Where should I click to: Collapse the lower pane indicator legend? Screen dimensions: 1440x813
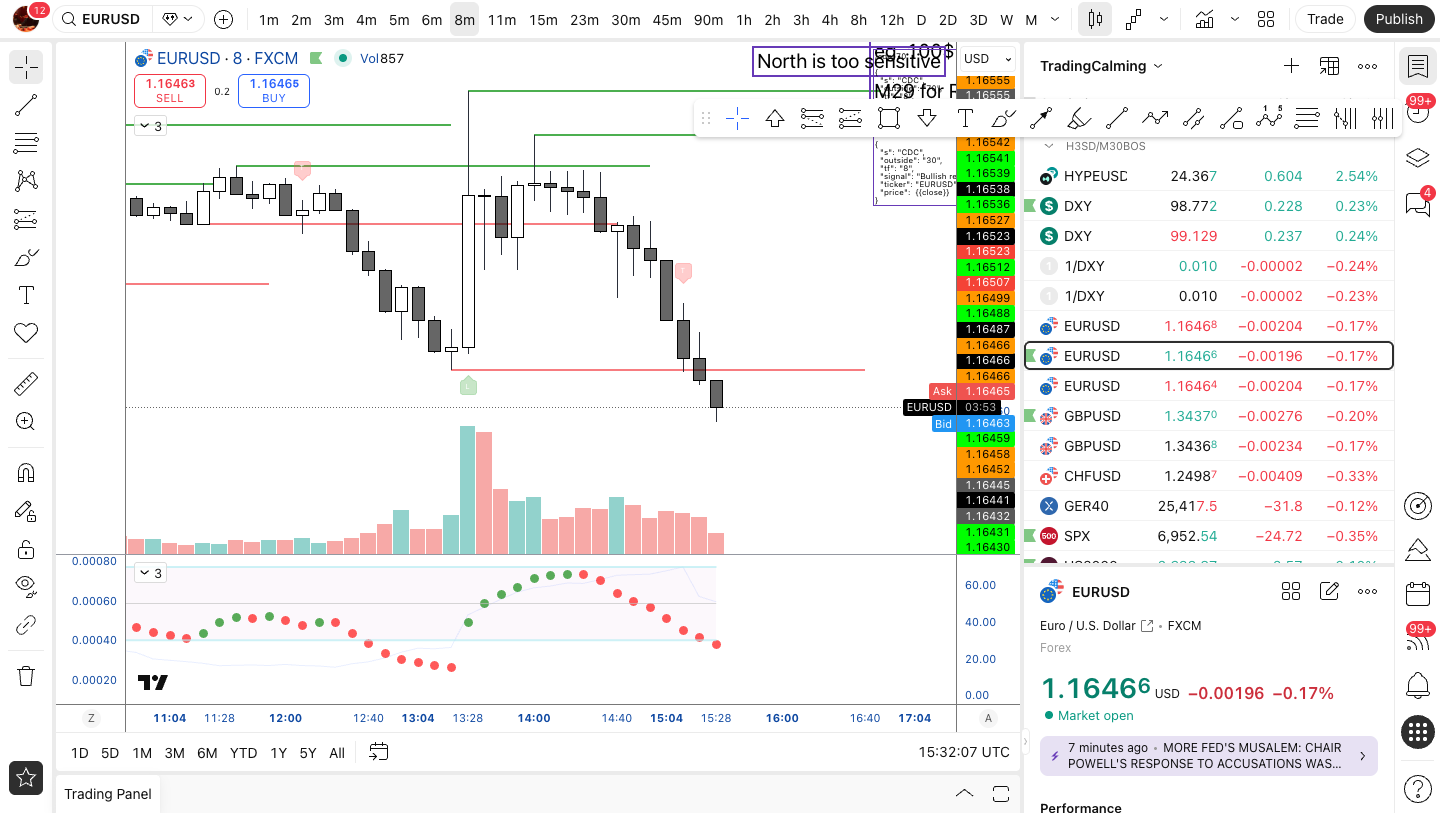(x=150, y=573)
